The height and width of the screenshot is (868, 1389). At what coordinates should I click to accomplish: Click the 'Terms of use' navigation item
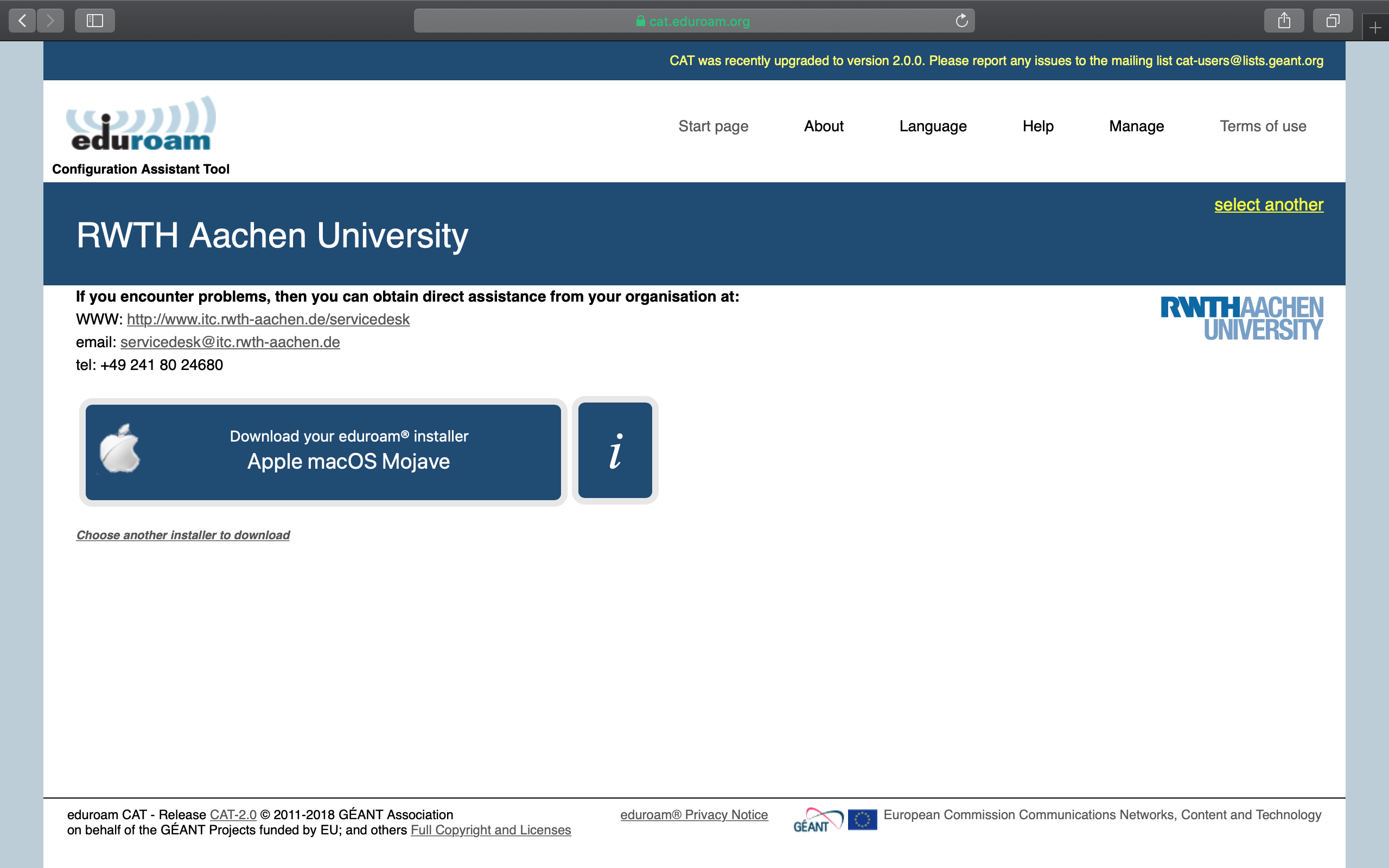(x=1262, y=125)
